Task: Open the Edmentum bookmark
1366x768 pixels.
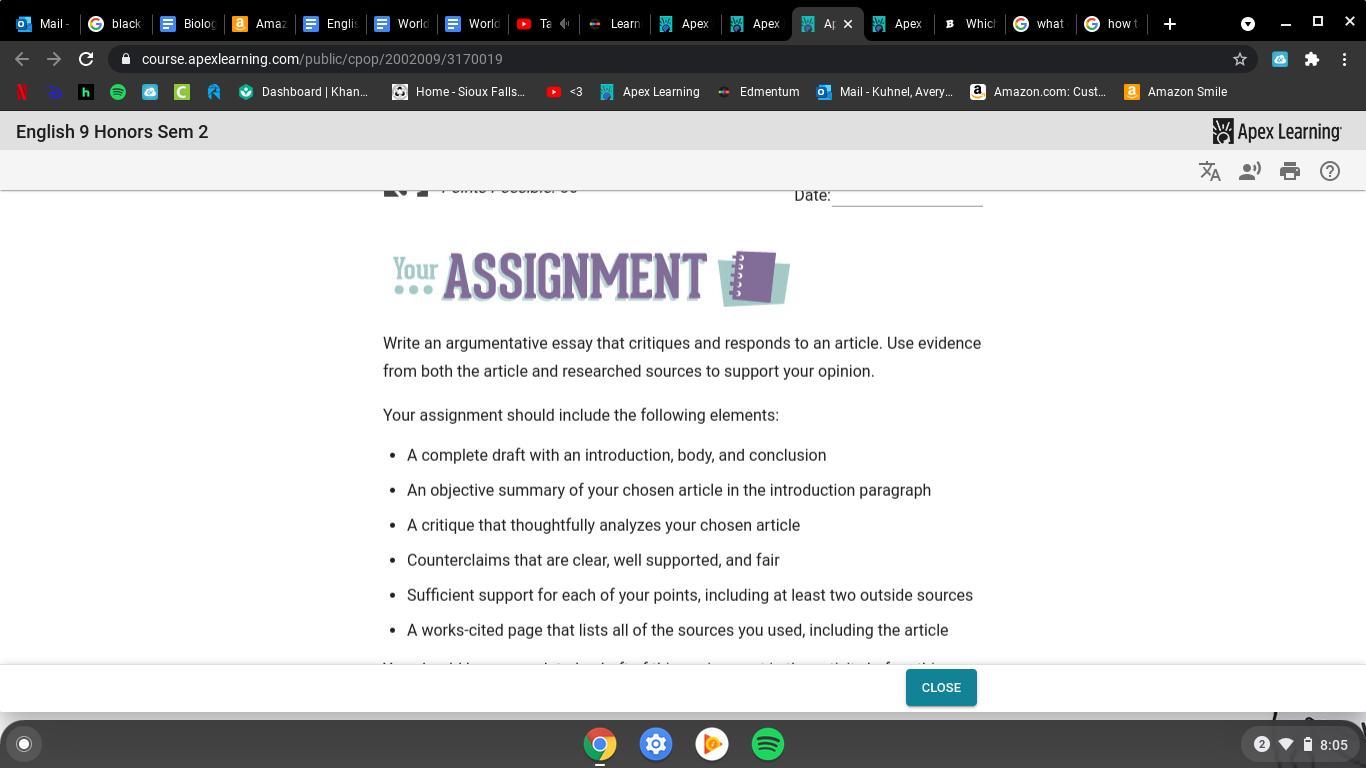Action: click(759, 92)
